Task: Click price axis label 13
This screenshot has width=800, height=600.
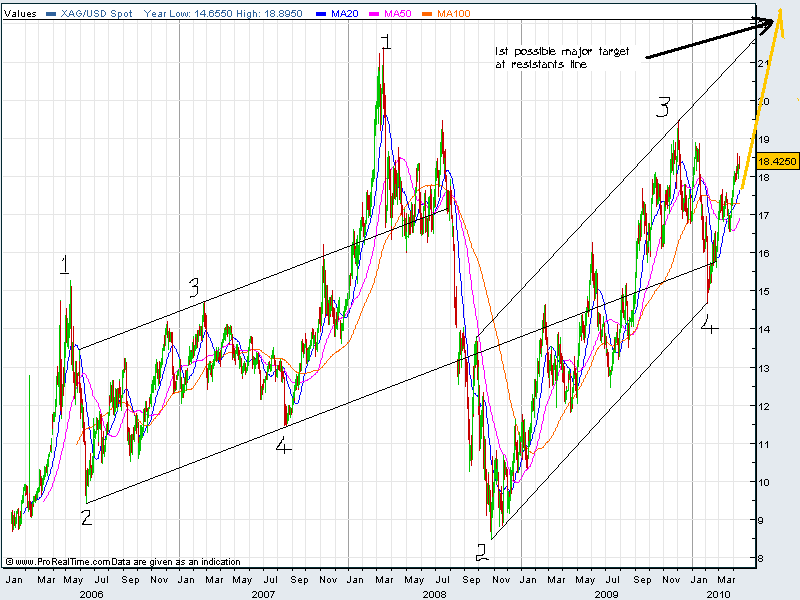Action: [764, 368]
